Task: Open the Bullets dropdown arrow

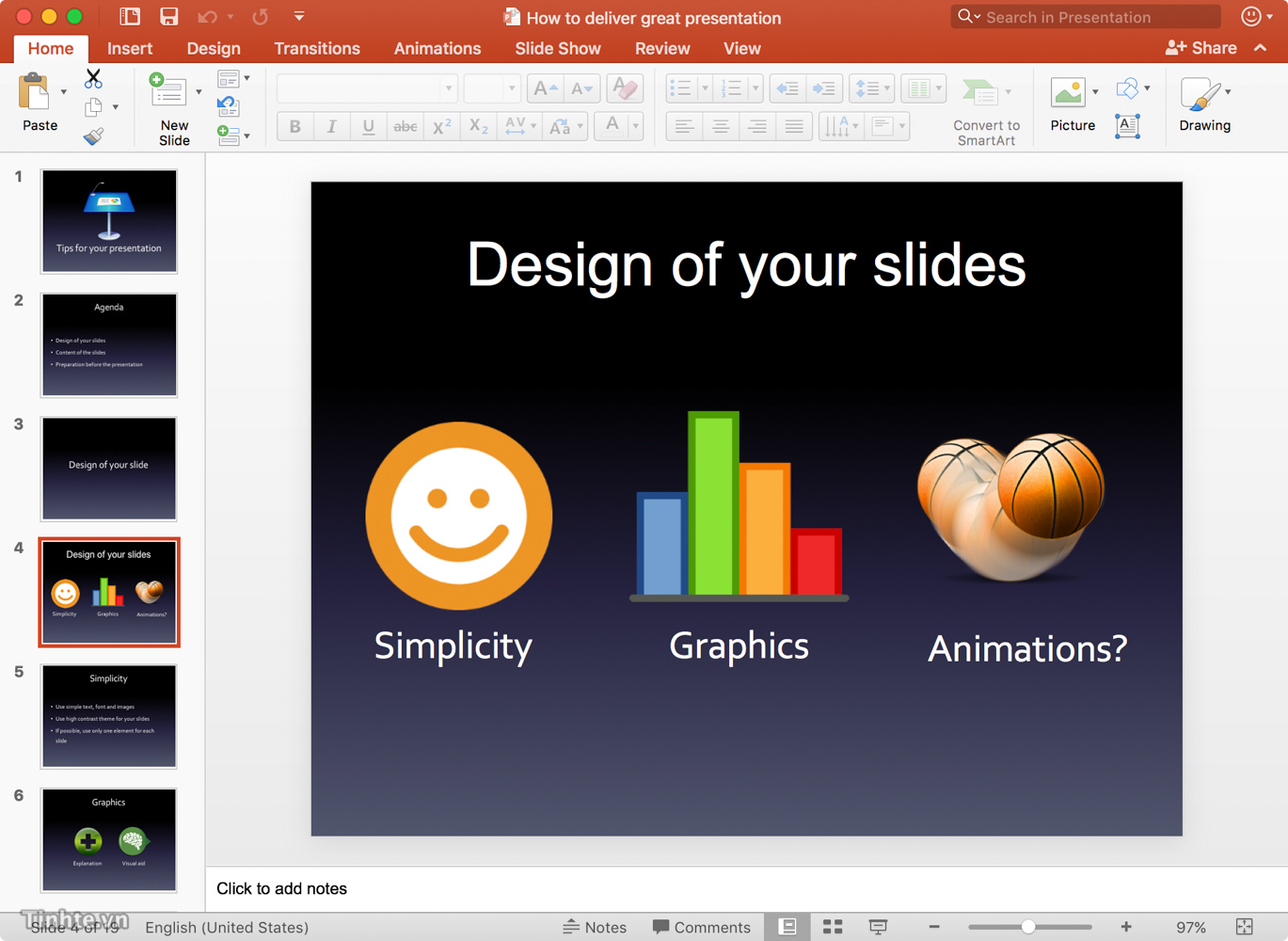Action: pos(705,88)
